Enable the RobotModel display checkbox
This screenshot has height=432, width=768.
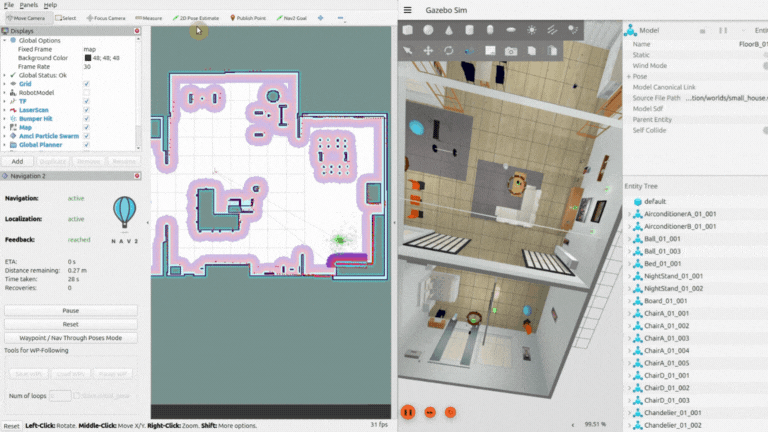[87, 92]
